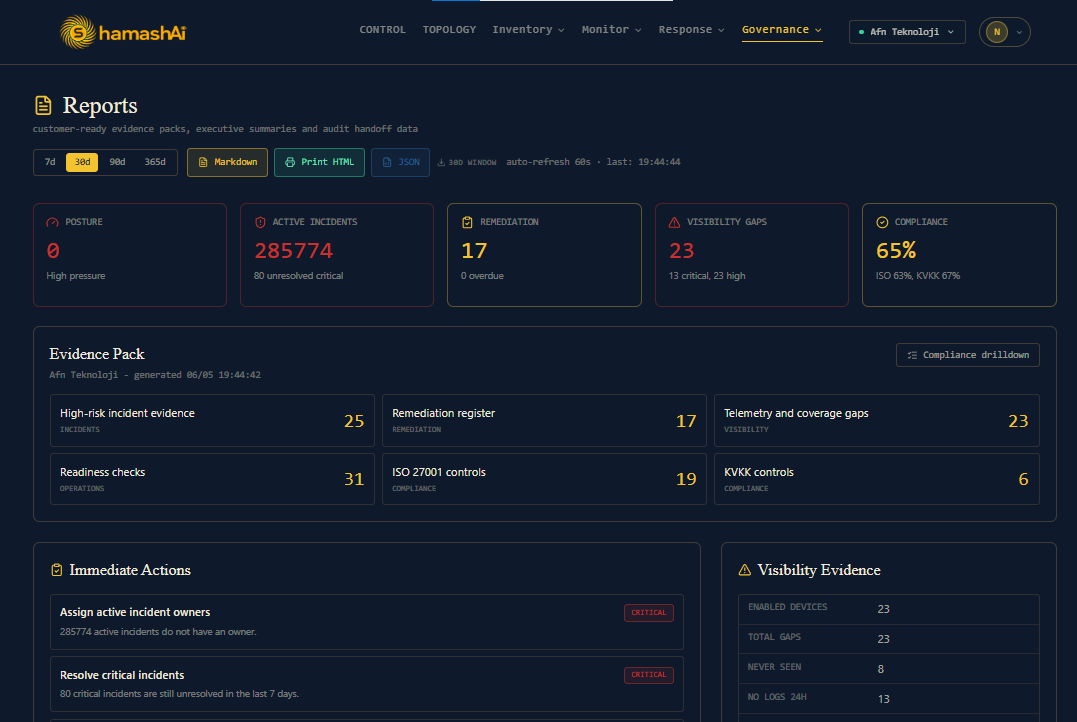Expand the Governance menu
Screen dimensions: 1077x722
782,30
